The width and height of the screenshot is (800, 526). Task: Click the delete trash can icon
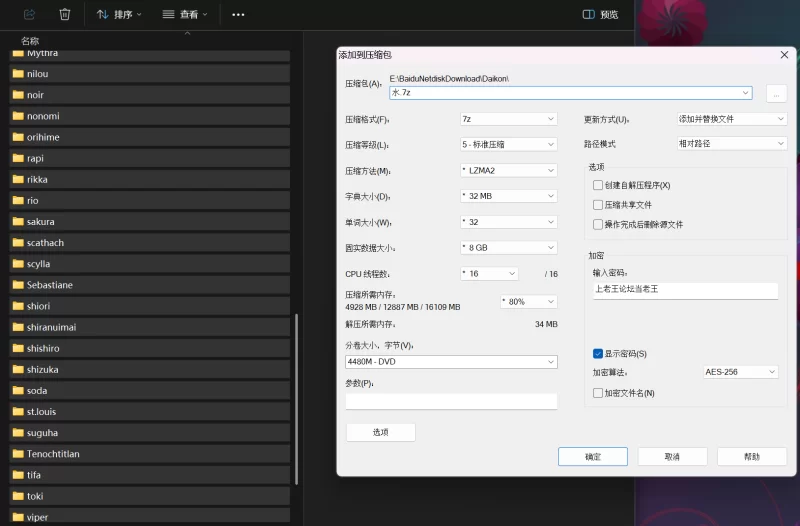click(65, 15)
